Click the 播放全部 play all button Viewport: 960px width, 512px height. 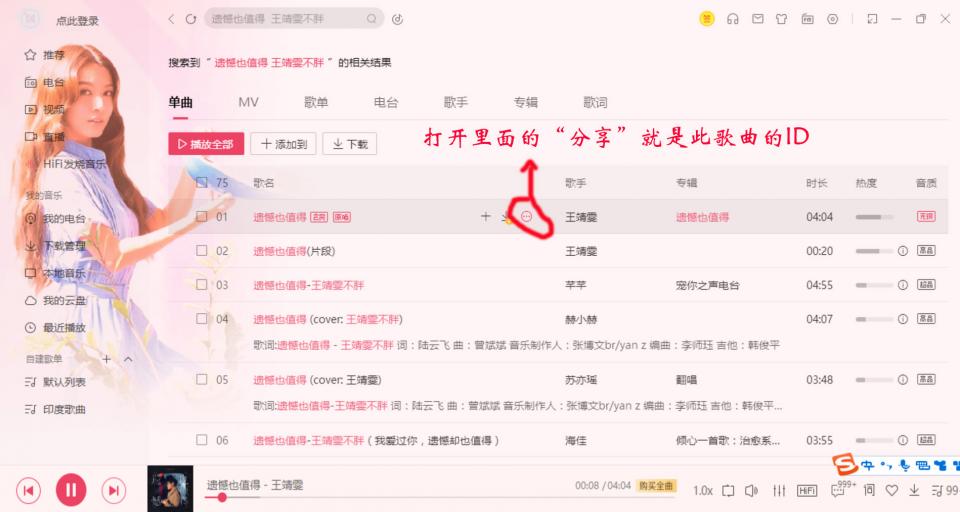206,144
